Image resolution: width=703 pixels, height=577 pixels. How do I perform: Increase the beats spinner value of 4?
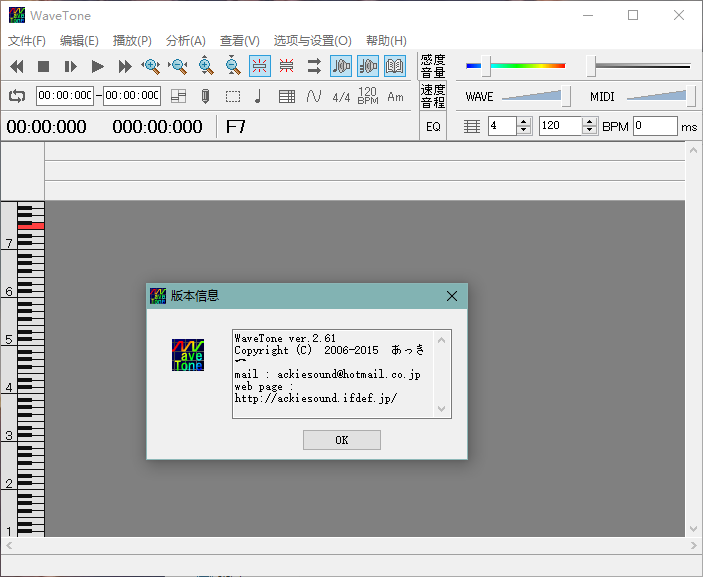coord(524,122)
